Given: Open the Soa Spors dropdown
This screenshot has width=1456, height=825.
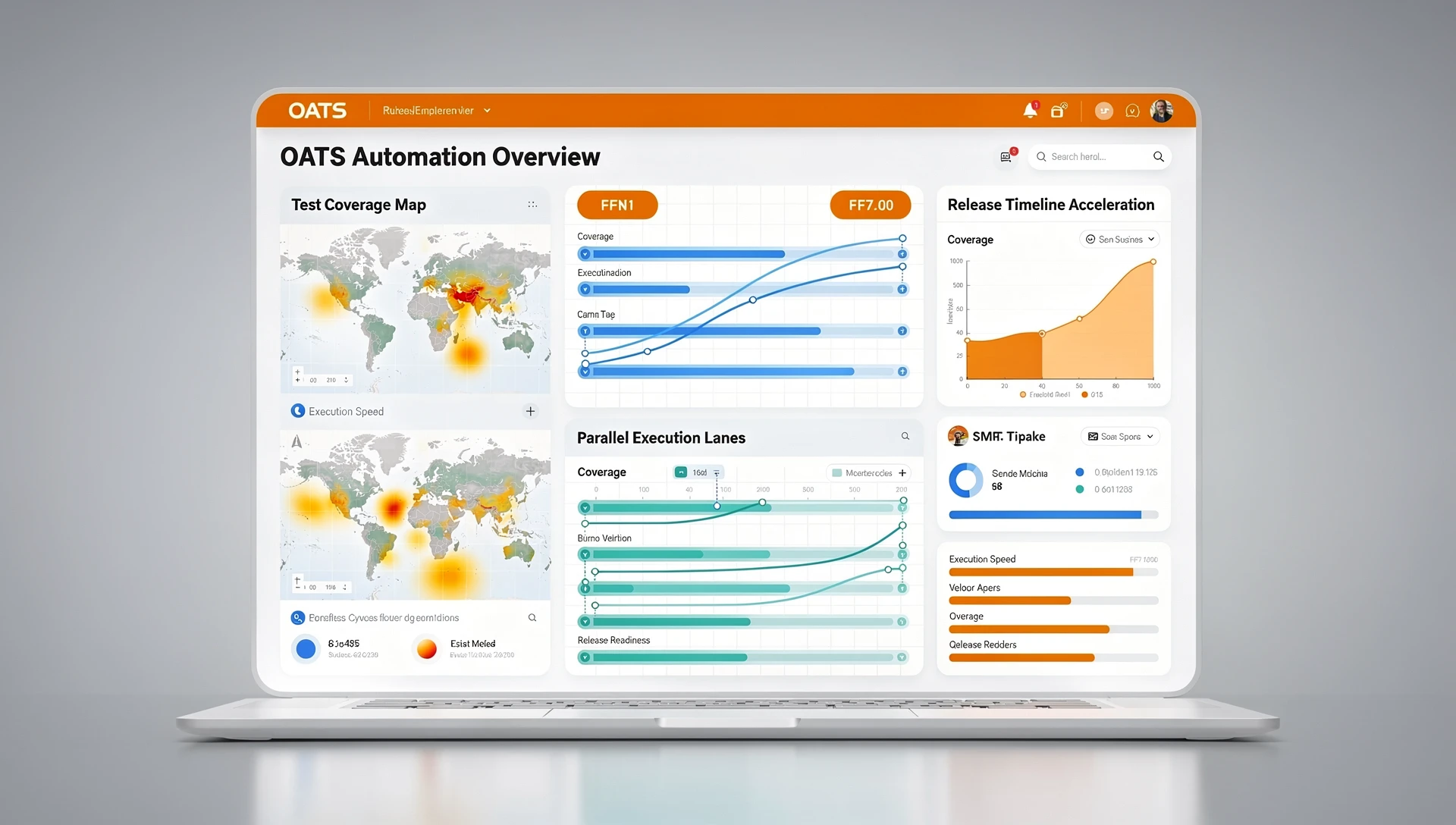Looking at the screenshot, I should [1120, 436].
